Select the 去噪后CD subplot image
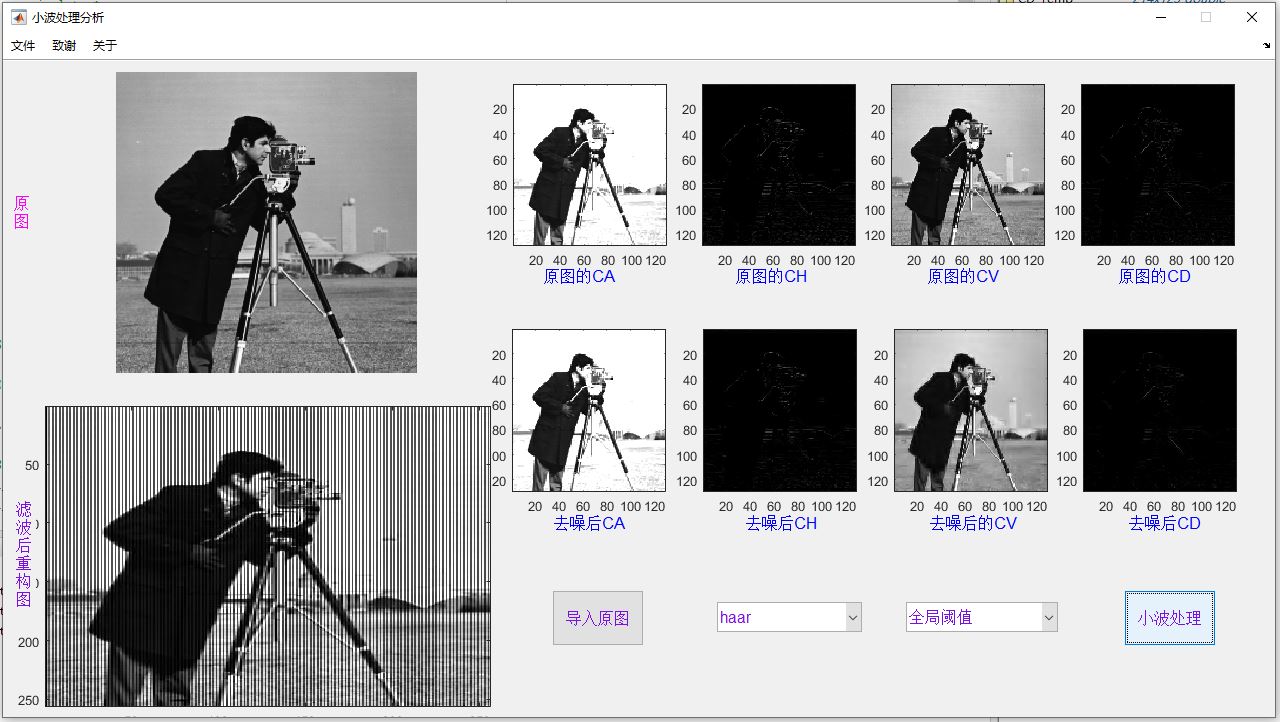This screenshot has width=1280, height=722. 1160,411
